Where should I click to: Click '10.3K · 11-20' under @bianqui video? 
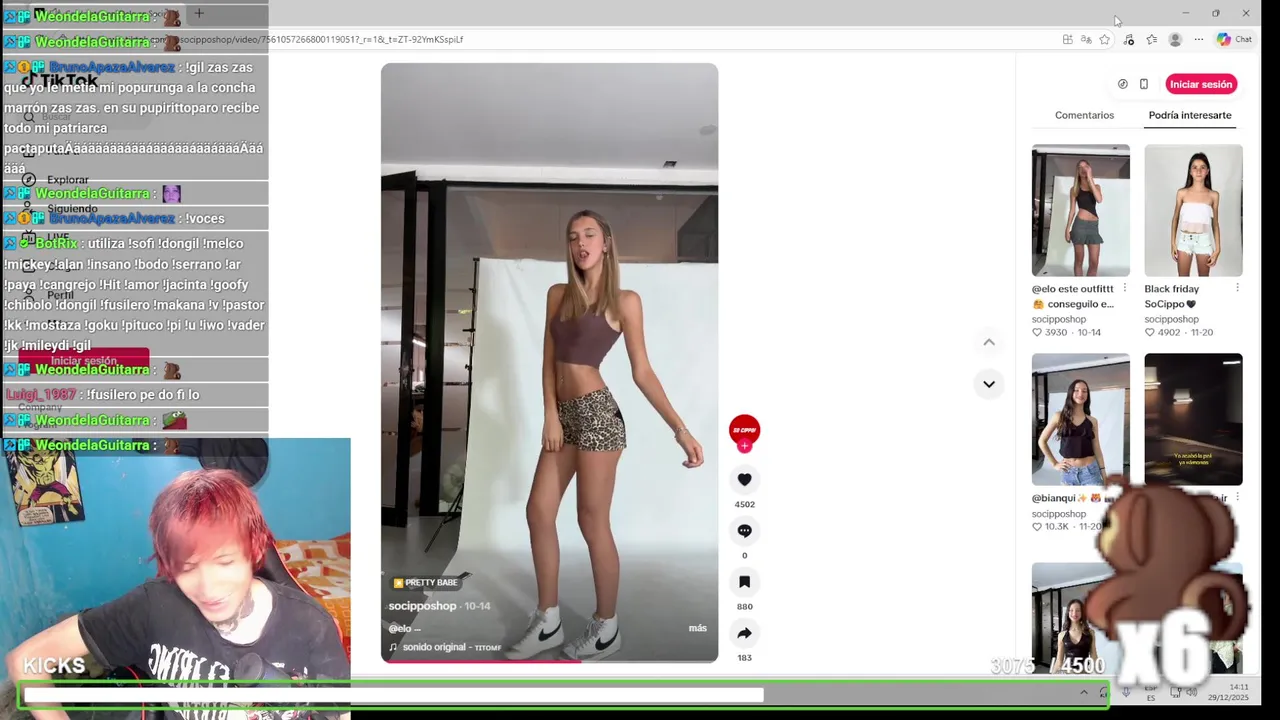coord(1066,526)
